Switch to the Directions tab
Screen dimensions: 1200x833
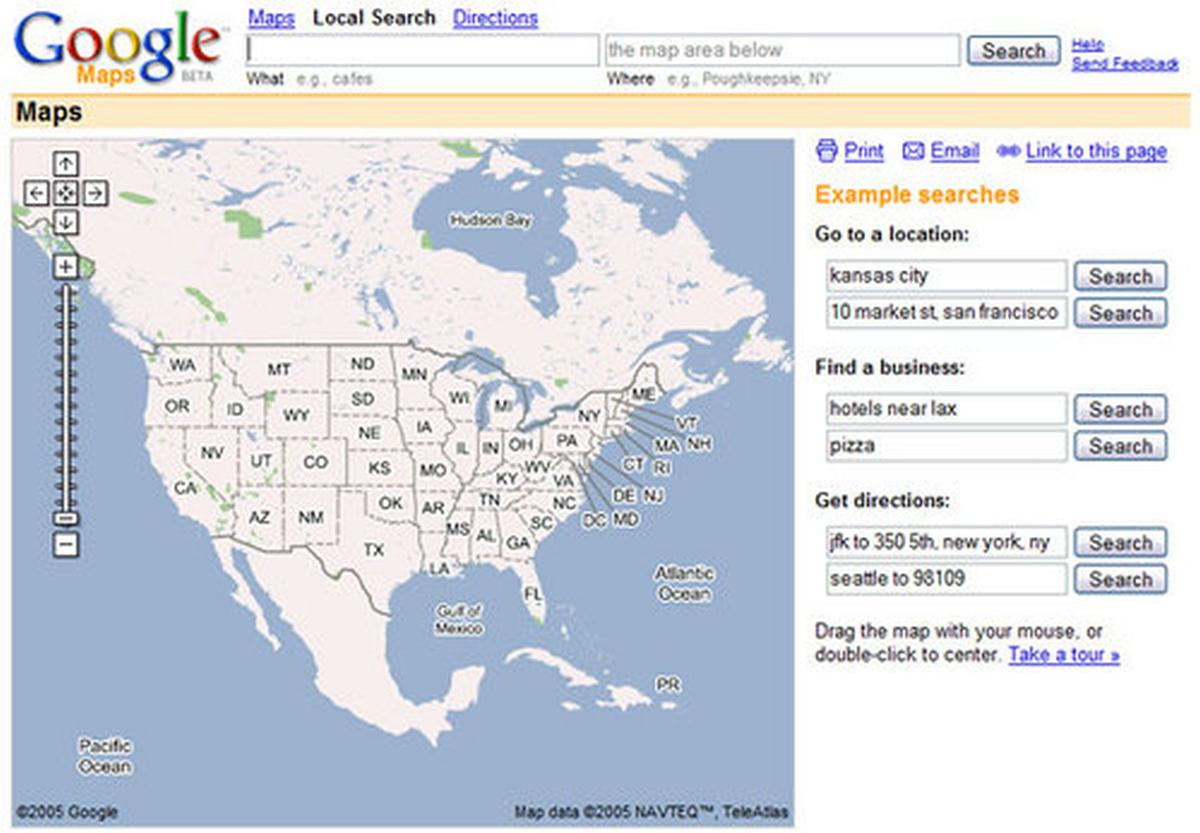(x=495, y=18)
